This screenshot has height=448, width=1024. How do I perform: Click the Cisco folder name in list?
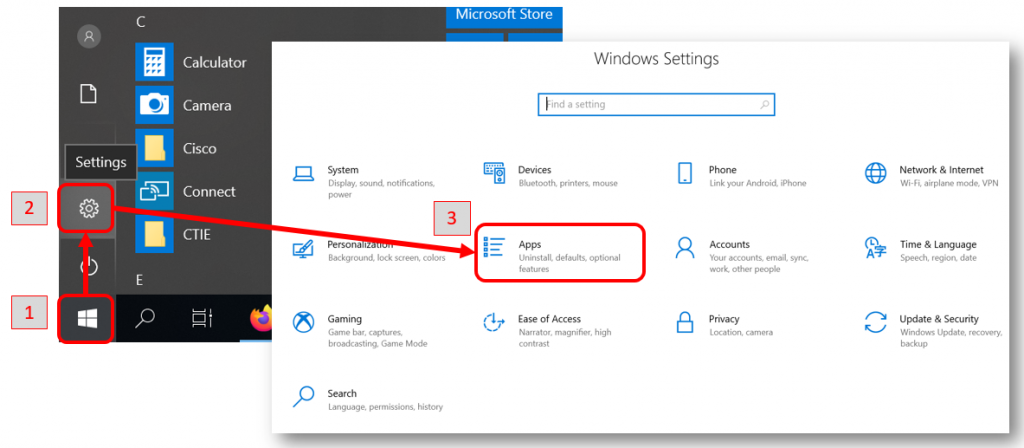coord(199,149)
